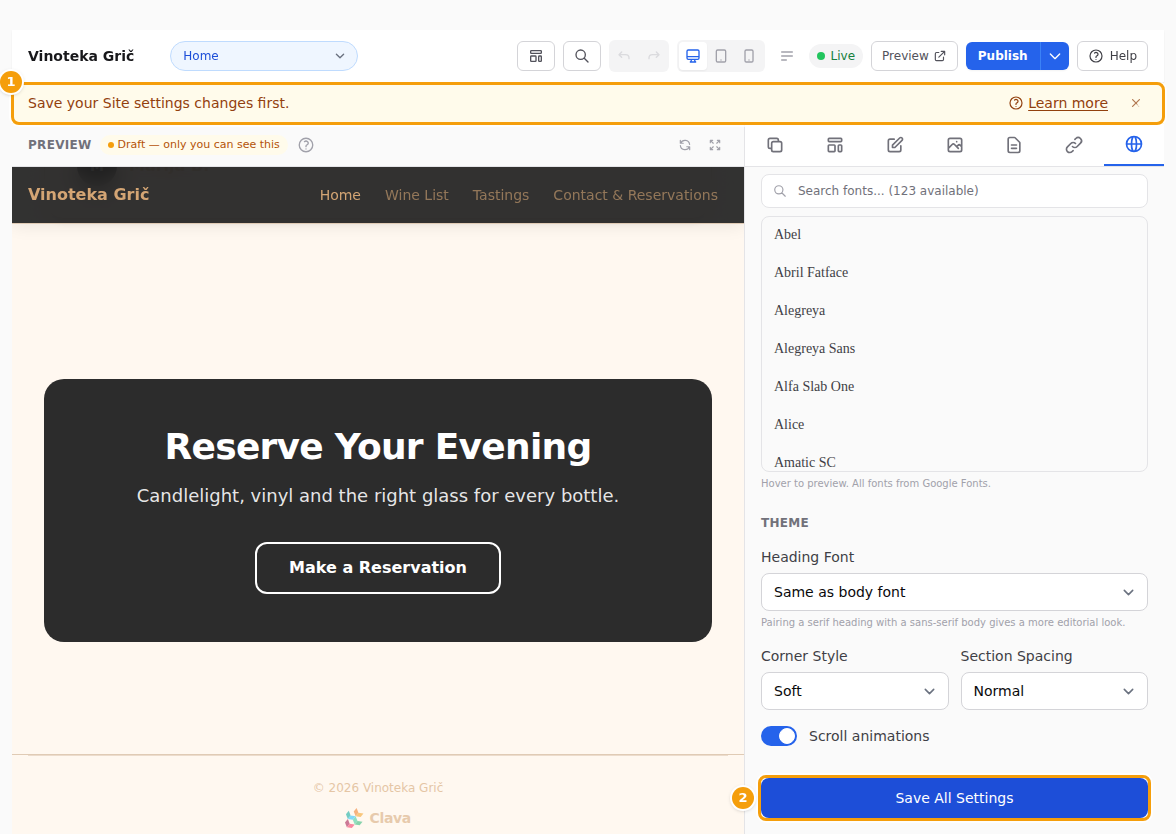Click the Publish button
This screenshot has height=834, width=1176.
1003,56
